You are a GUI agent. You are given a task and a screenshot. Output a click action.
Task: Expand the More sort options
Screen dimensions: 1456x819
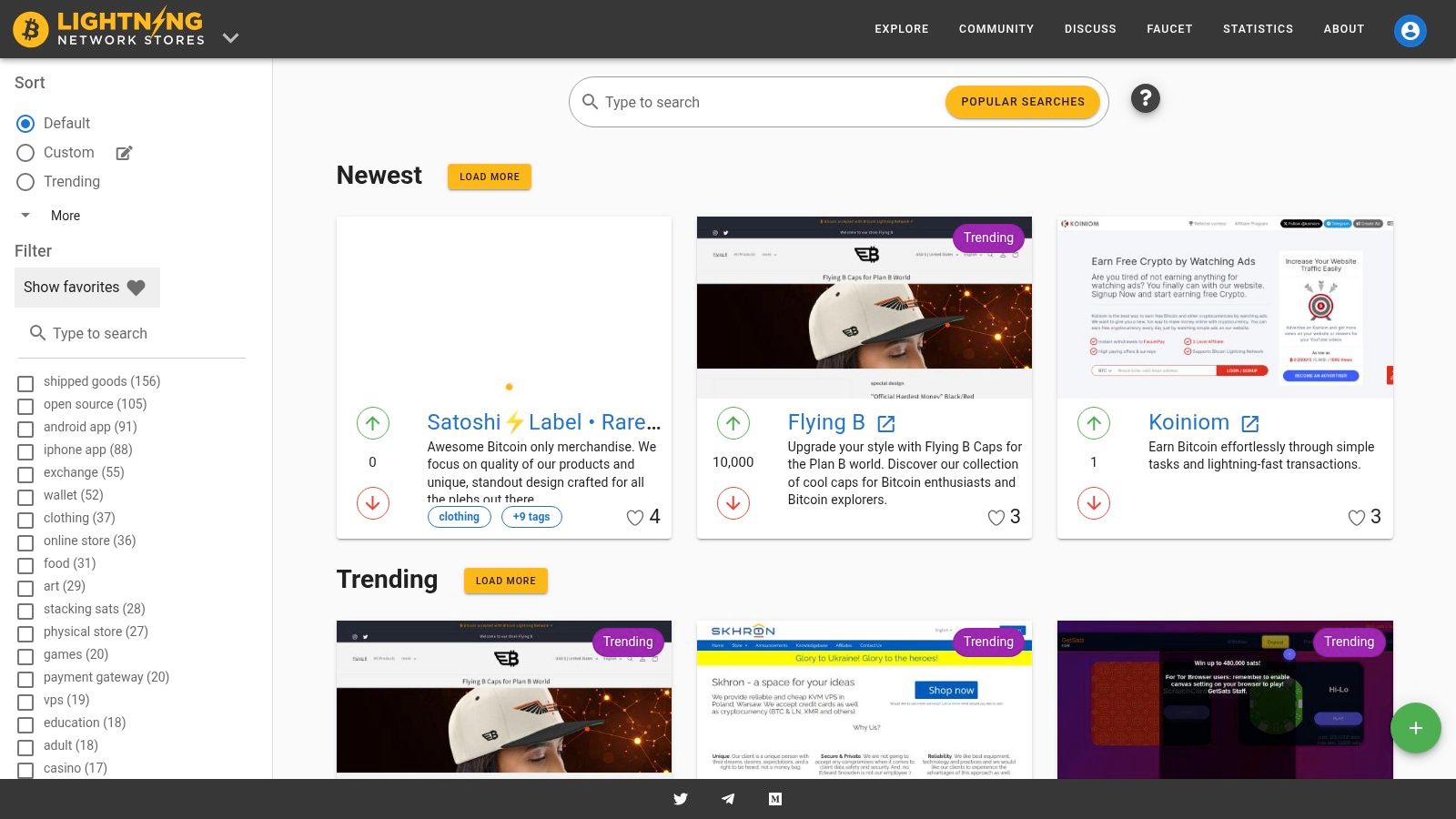51,216
